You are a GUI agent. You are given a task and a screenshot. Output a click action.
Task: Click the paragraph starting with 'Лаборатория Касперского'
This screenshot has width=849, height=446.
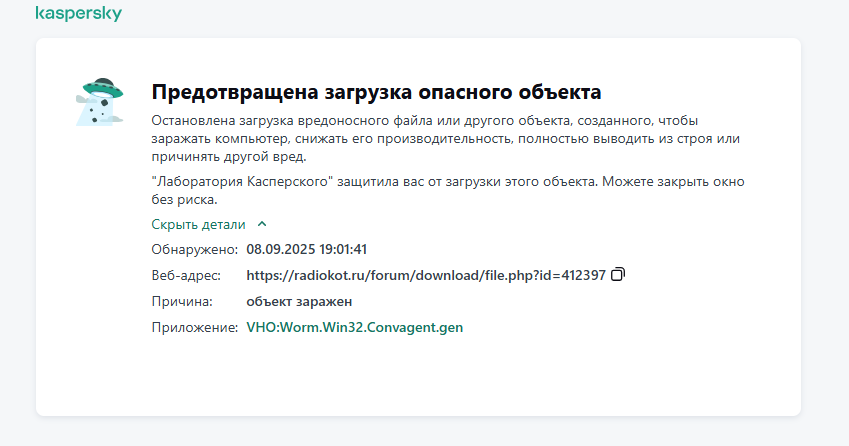pyautogui.click(x=448, y=190)
